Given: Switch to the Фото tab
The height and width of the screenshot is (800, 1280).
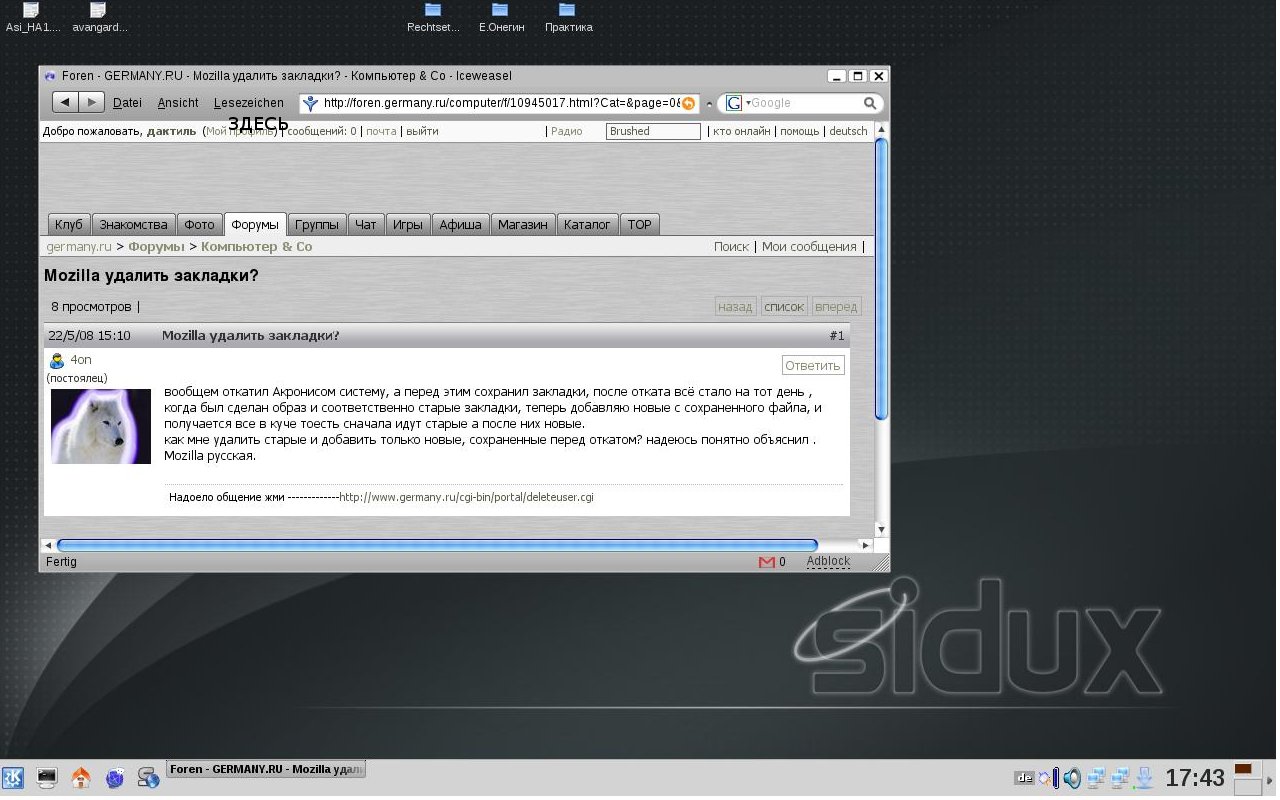Looking at the screenshot, I should 200,224.
